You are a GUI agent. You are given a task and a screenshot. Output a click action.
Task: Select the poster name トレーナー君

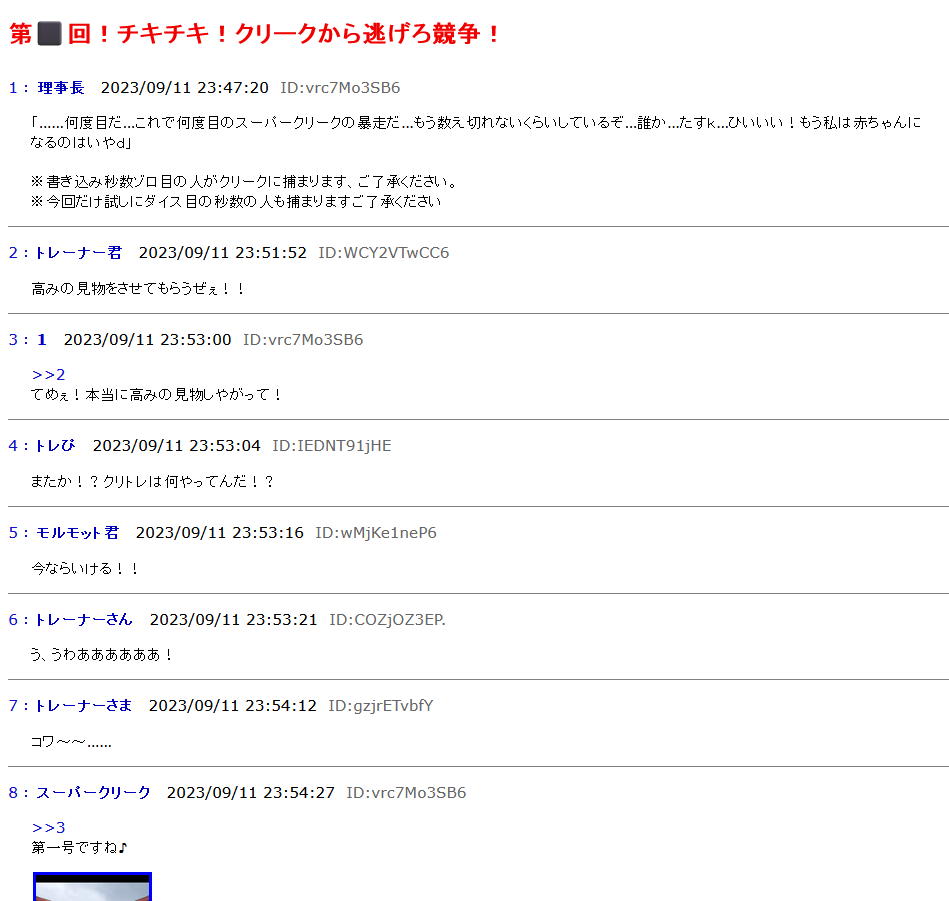pyautogui.click(x=78, y=252)
